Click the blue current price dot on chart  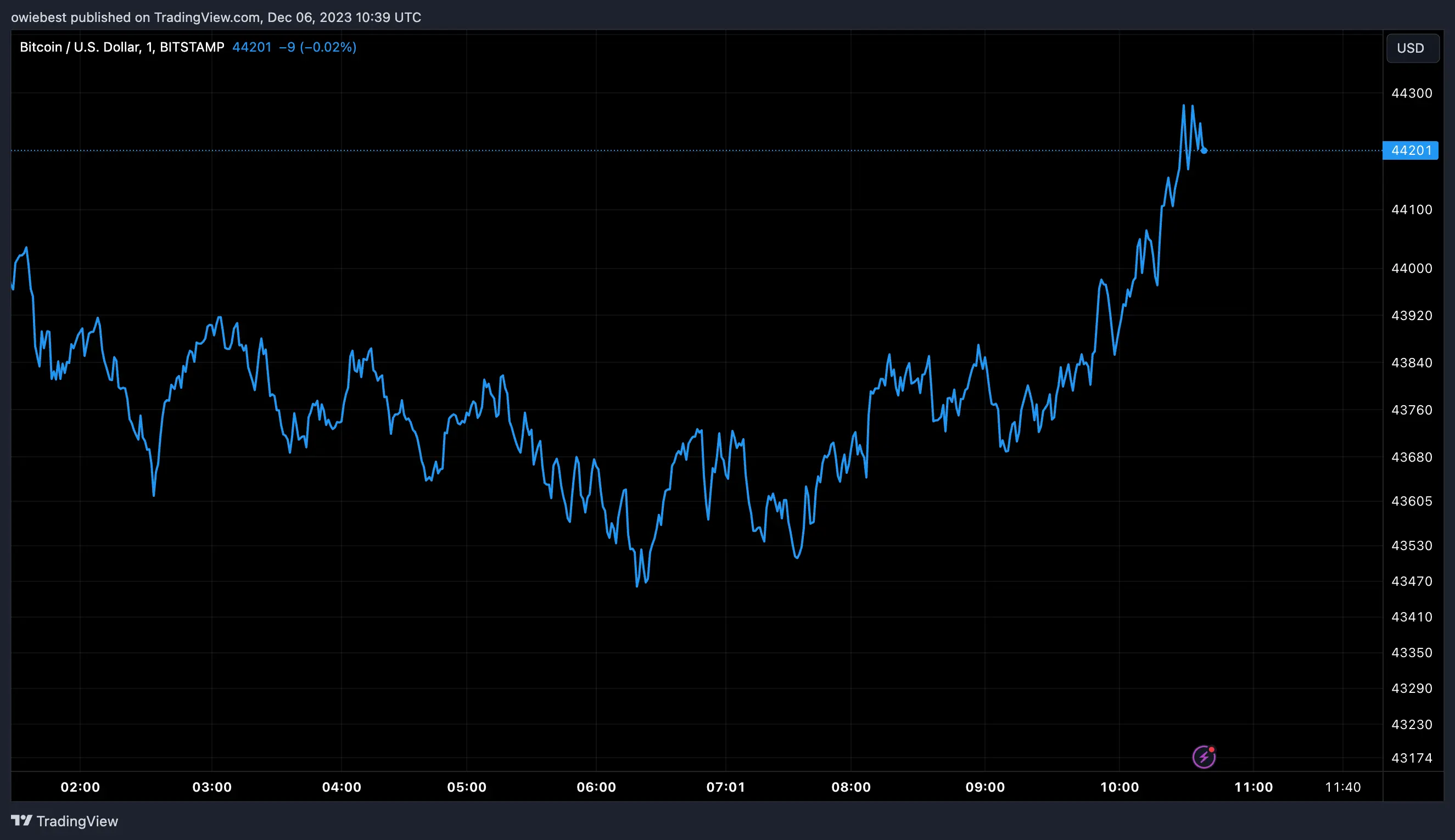(x=1204, y=150)
